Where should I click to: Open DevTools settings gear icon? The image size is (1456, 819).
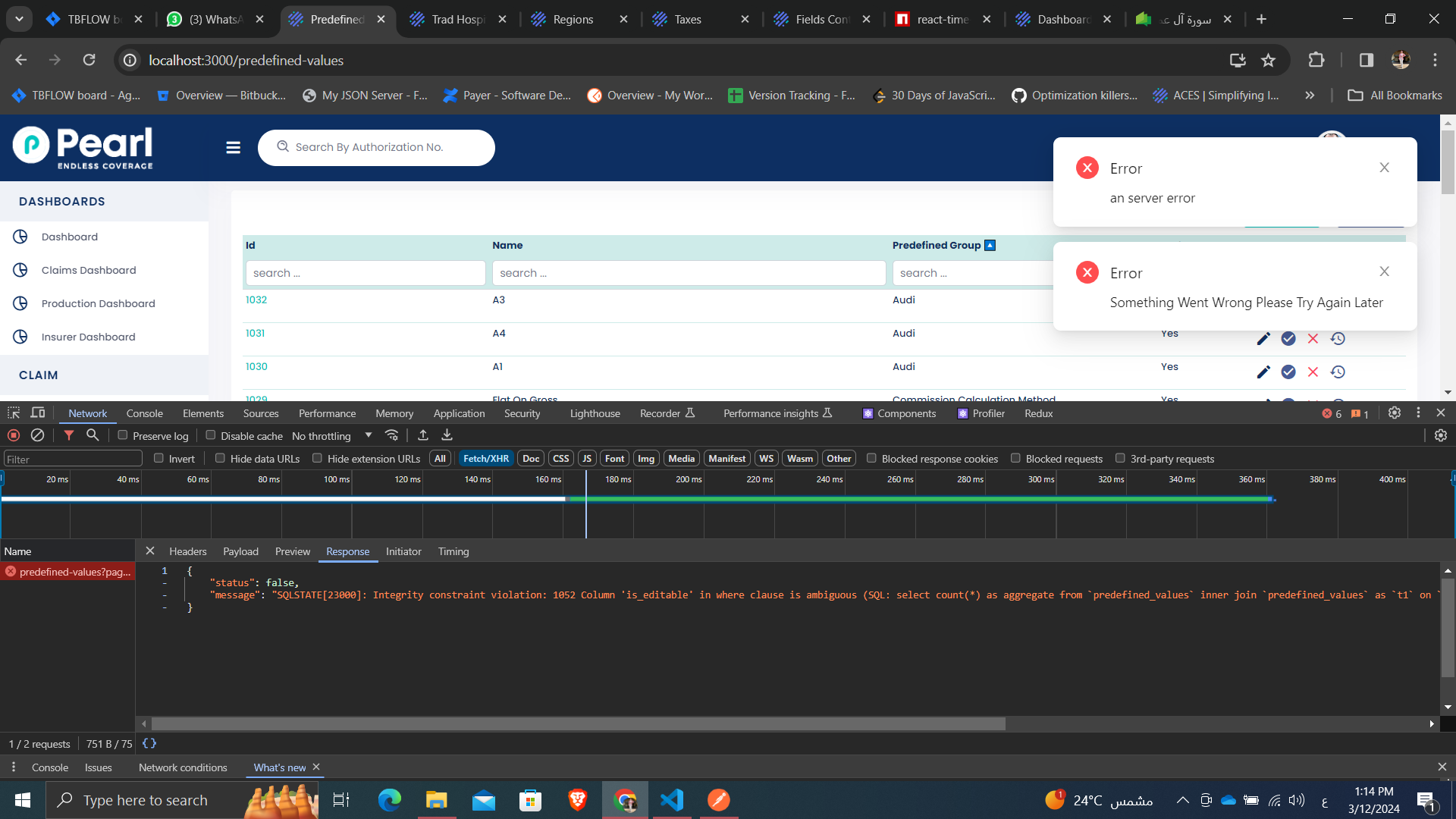(x=1394, y=413)
